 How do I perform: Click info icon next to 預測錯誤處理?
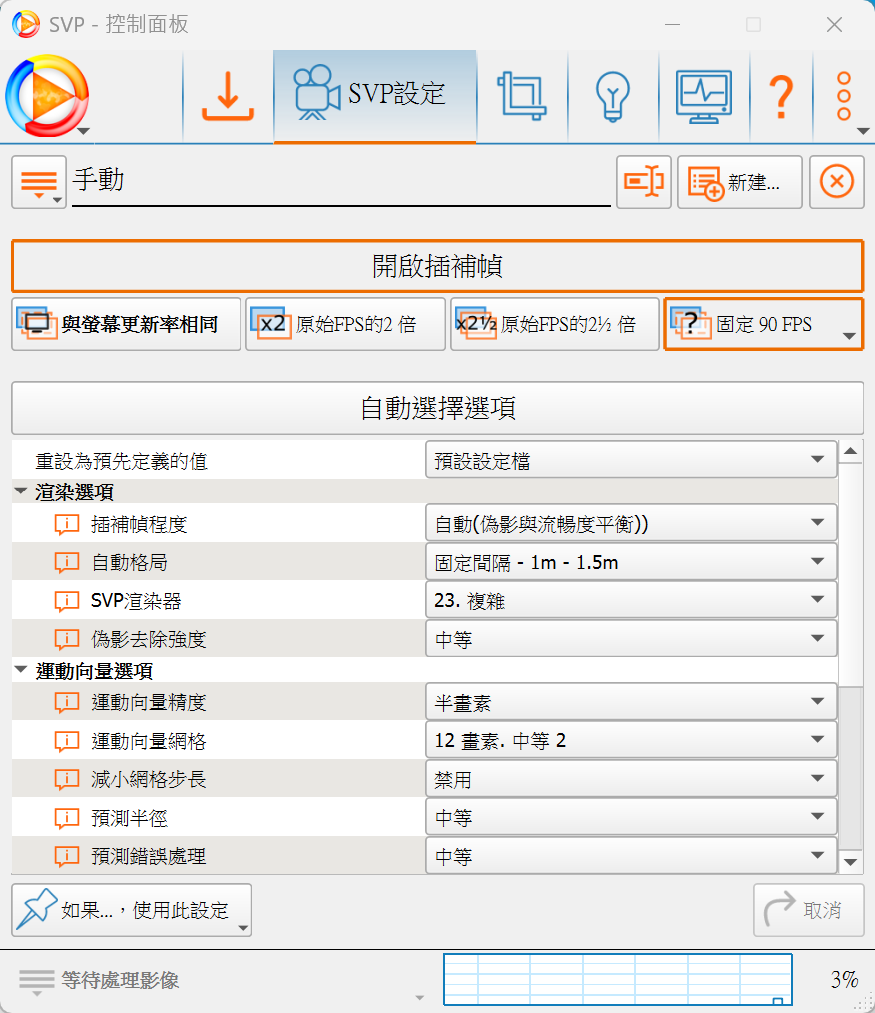click(x=67, y=856)
